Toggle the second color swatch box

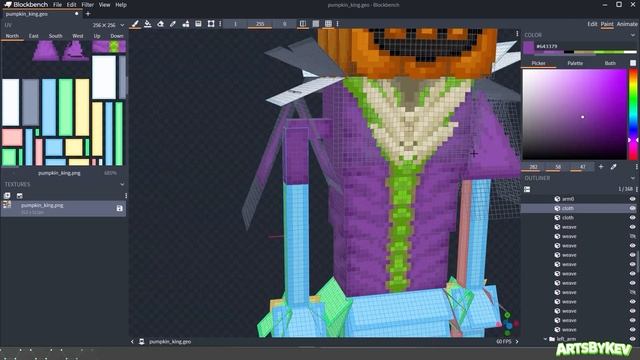633,63
